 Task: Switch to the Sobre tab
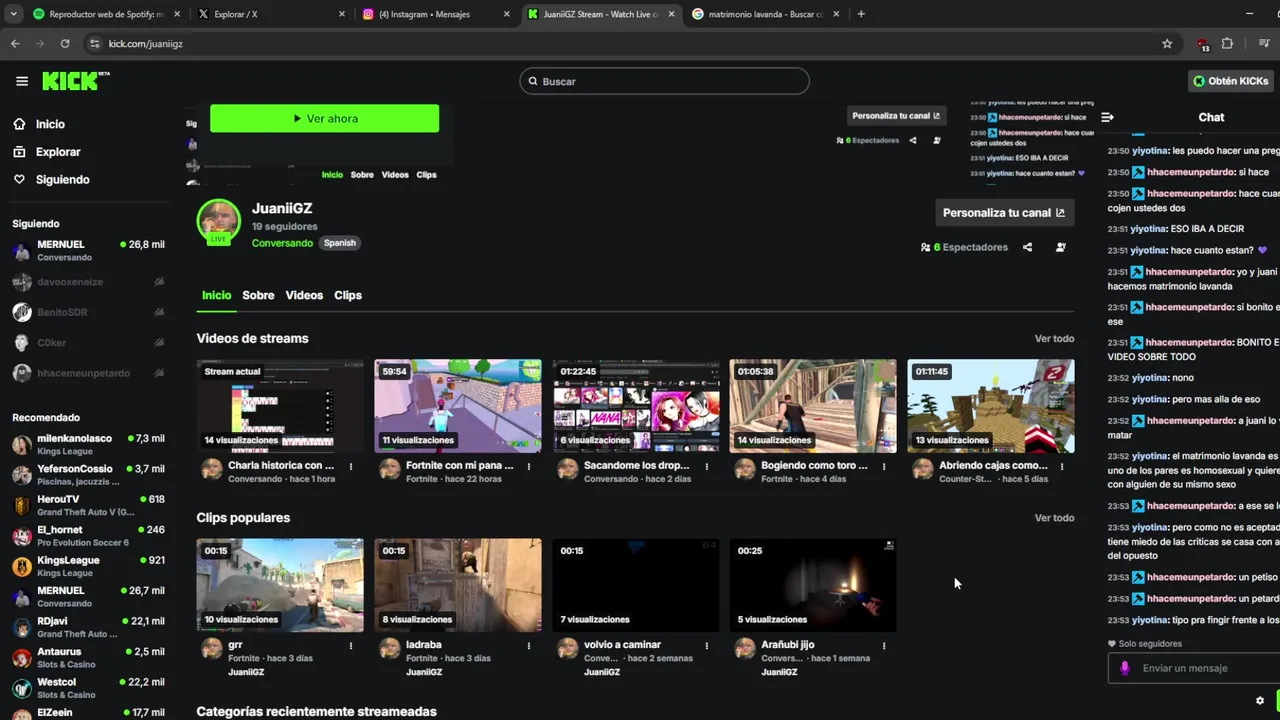click(258, 295)
